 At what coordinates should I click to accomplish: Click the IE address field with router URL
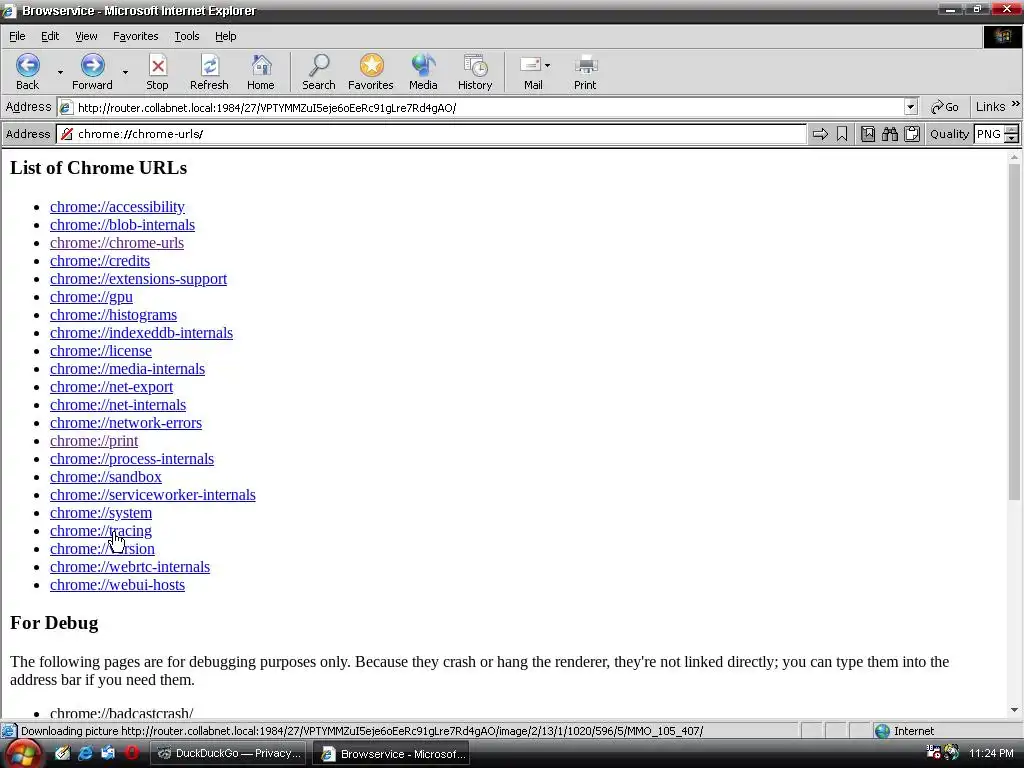pyautogui.click(x=487, y=107)
